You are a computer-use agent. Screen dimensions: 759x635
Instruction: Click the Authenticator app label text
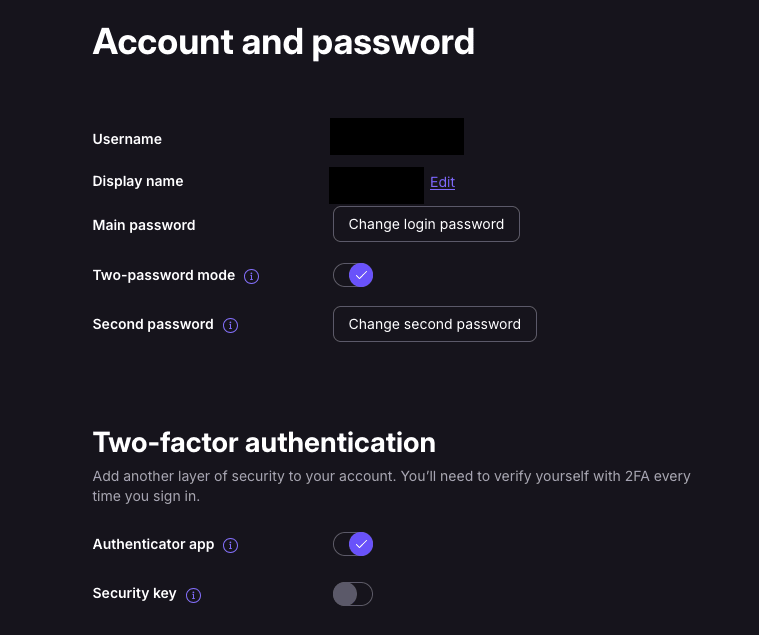pyautogui.click(x=153, y=544)
